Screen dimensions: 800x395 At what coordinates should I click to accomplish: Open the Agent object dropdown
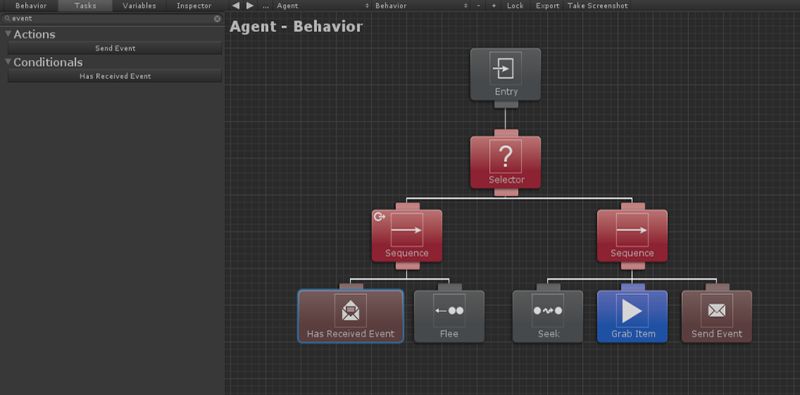click(322, 6)
